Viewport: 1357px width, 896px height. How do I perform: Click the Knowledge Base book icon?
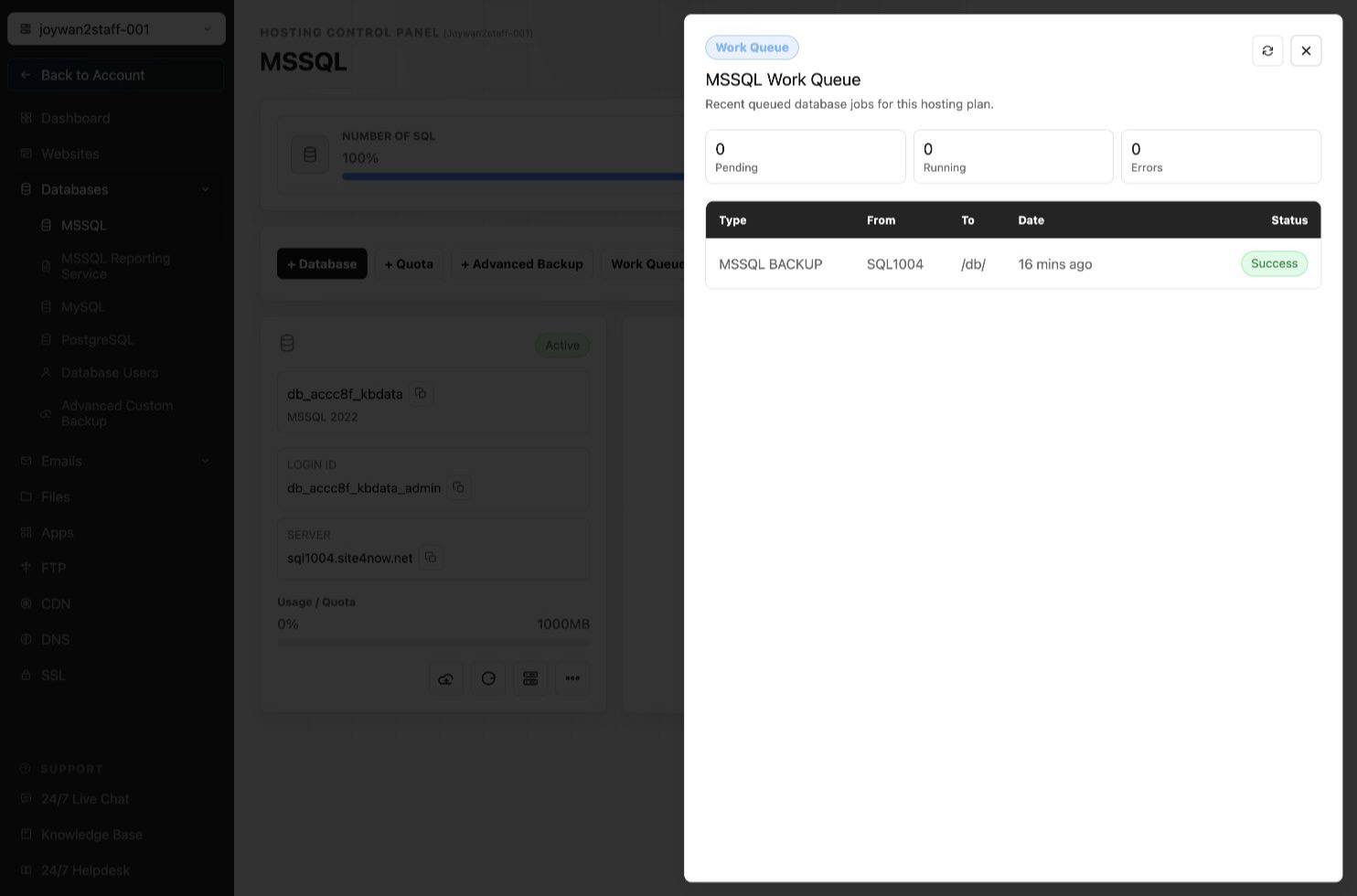[x=26, y=834]
